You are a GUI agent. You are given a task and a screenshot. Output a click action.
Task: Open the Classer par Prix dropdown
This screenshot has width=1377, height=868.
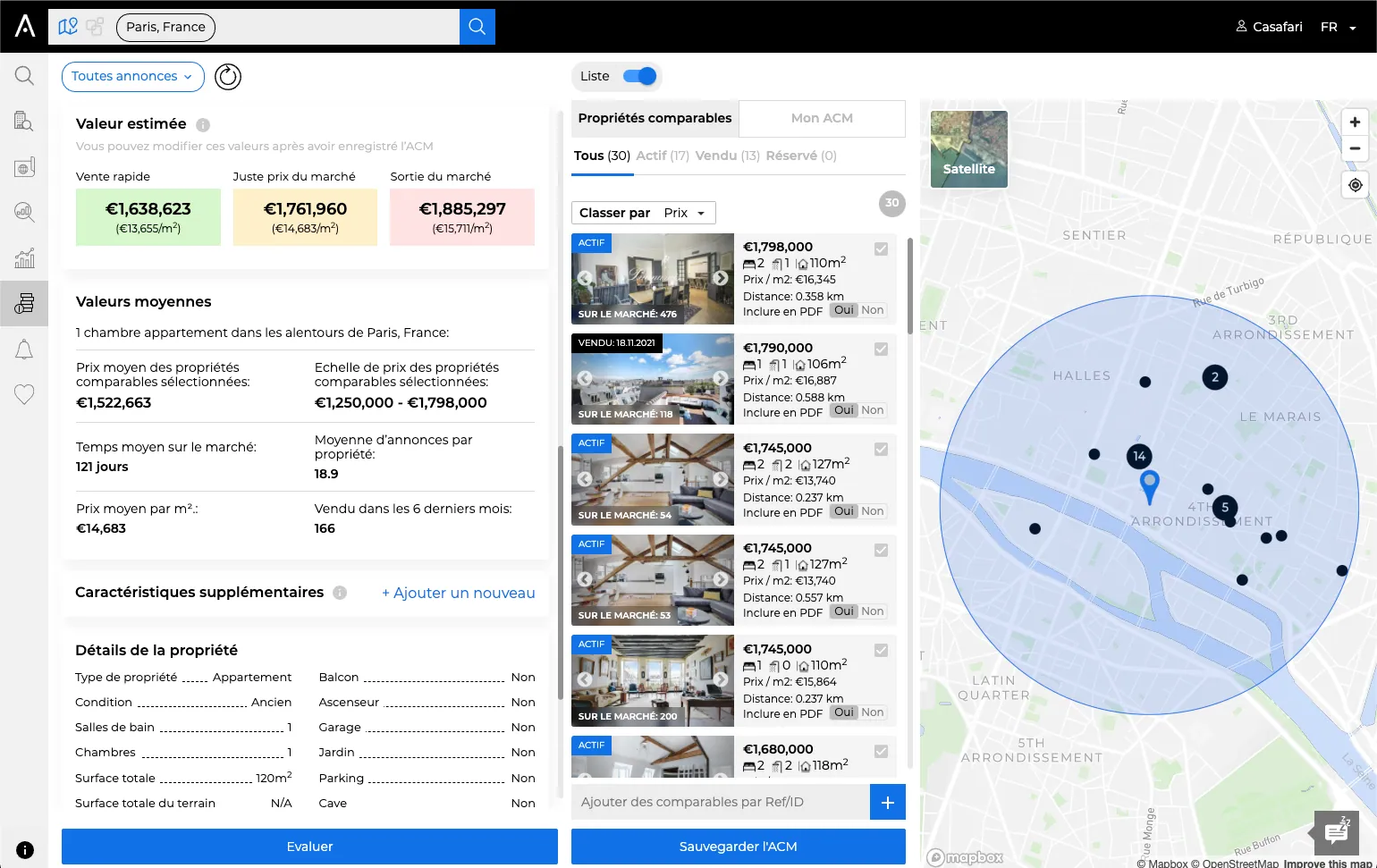coord(644,213)
